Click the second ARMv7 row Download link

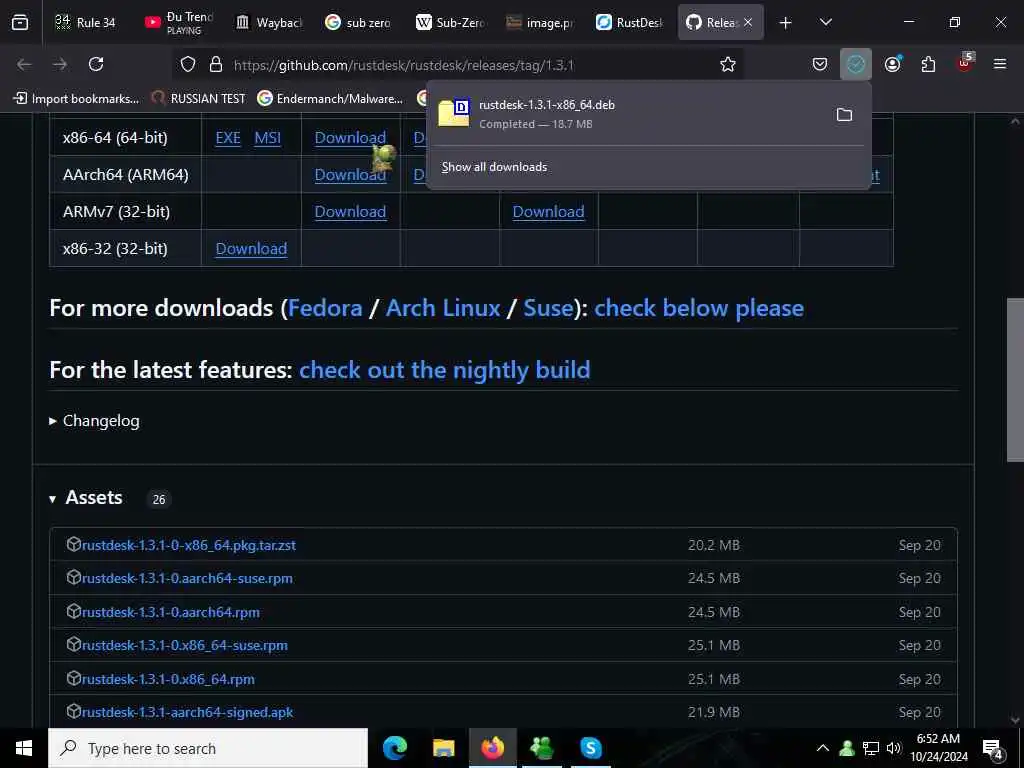pos(549,212)
